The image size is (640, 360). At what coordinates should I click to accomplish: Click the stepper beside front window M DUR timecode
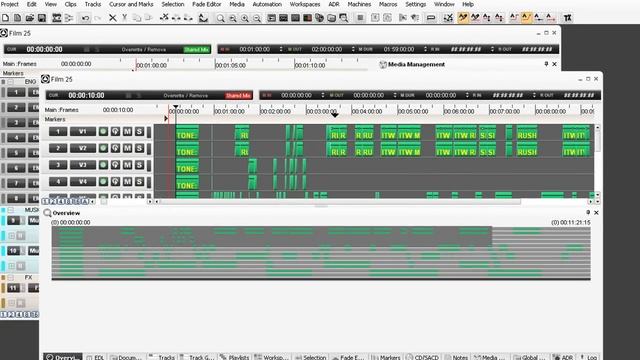[467, 95]
